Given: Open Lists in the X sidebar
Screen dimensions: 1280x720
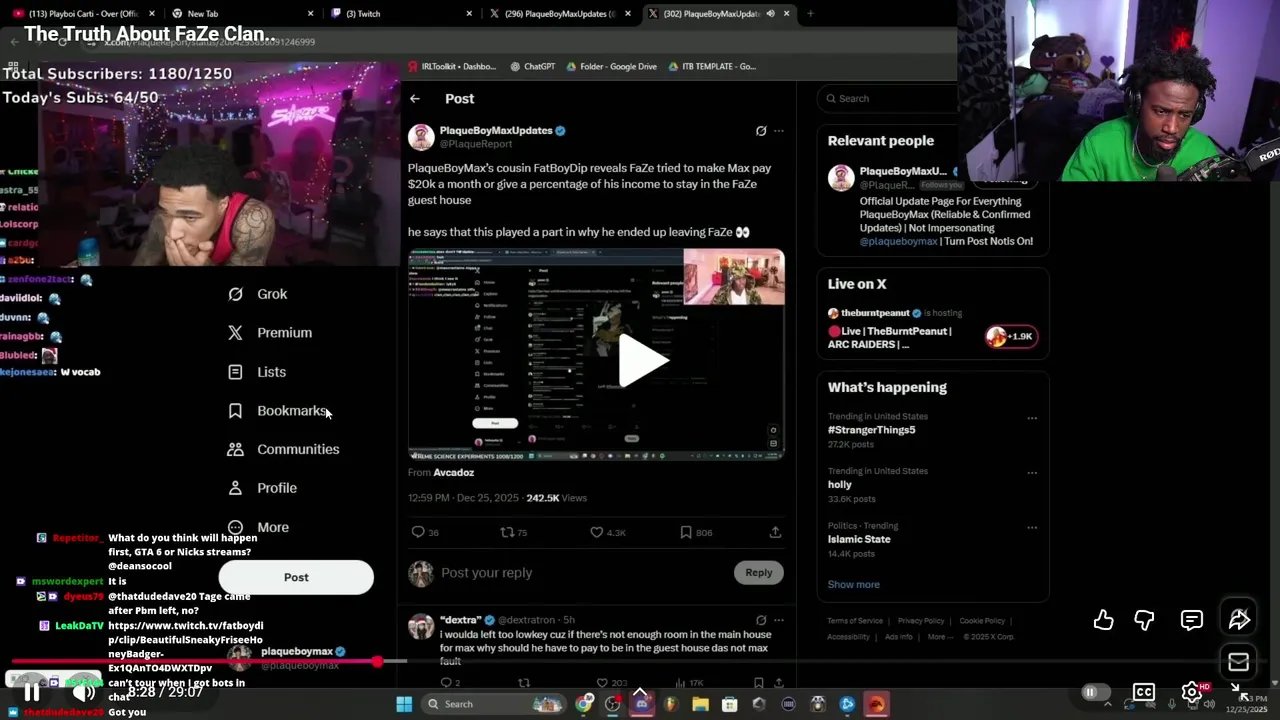Looking at the screenshot, I should [x=257, y=372].
